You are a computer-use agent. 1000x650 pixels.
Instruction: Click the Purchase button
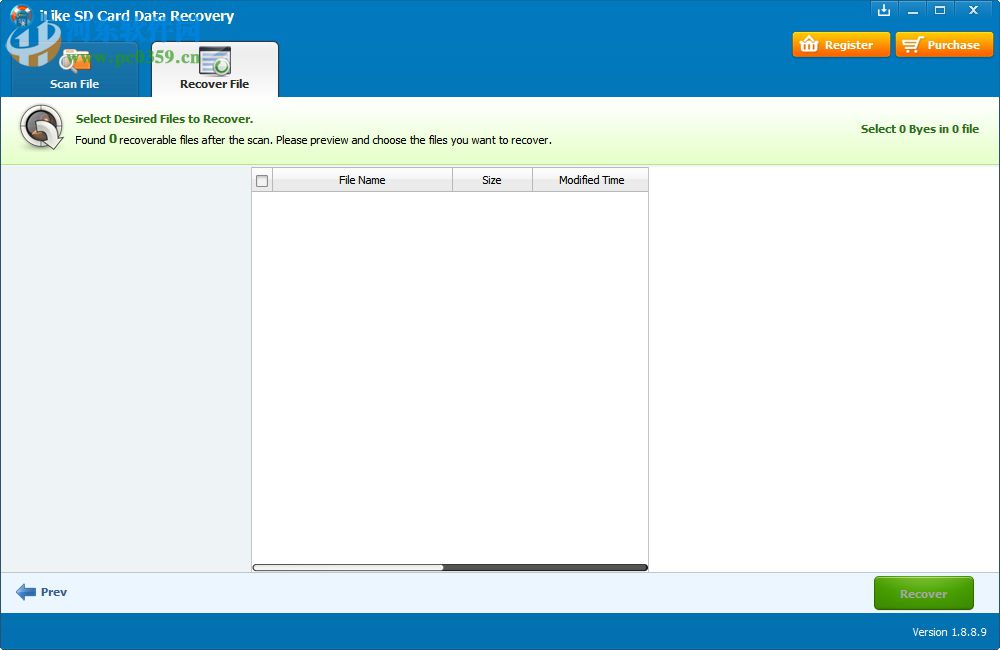(944, 44)
